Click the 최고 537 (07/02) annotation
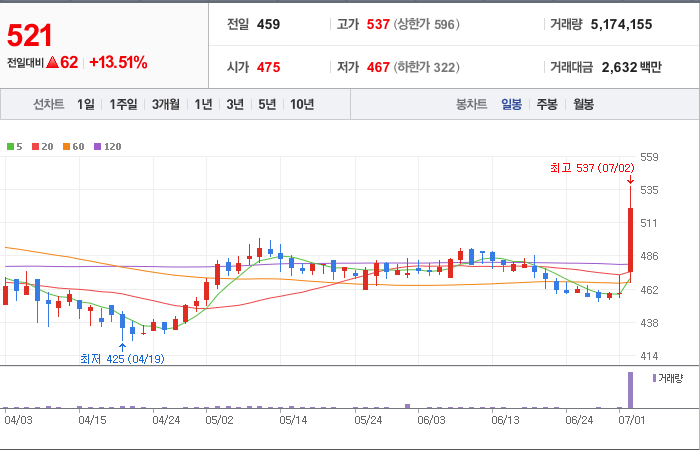This screenshot has height=450, width=700. [592, 168]
